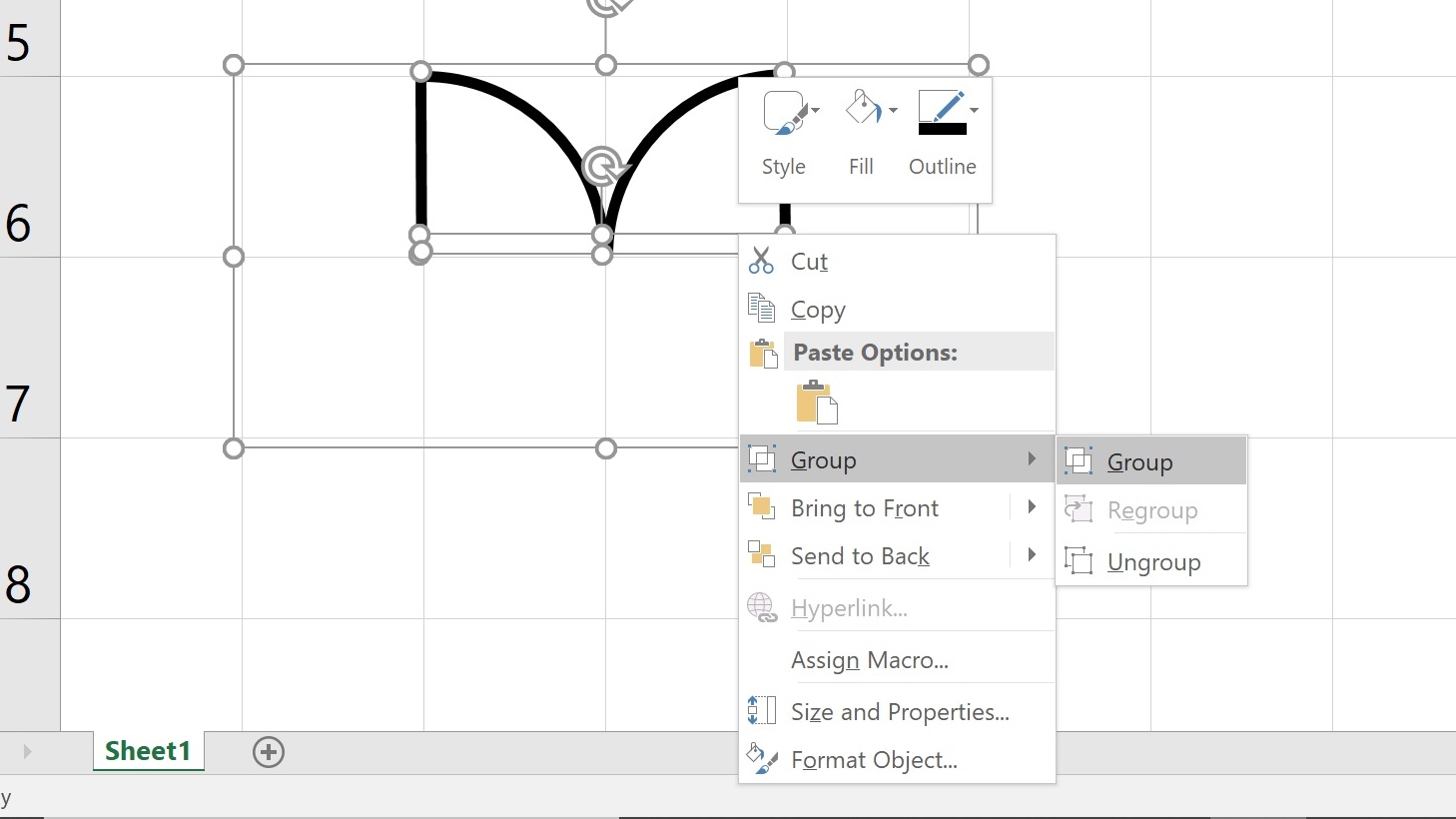The height and width of the screenshot is (819, 1456).
Task: Open the Style dropdown arrow
Action: pyautogui.click(x=816, y=110)
